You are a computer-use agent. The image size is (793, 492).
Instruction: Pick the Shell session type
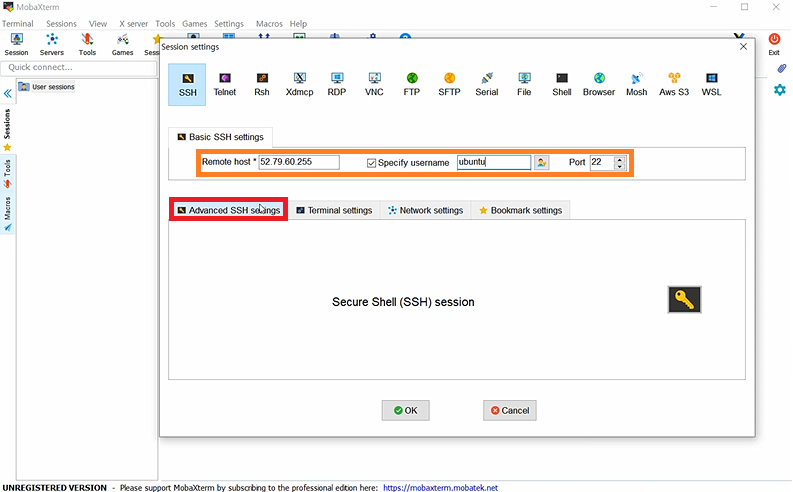(x=561, y=84)
